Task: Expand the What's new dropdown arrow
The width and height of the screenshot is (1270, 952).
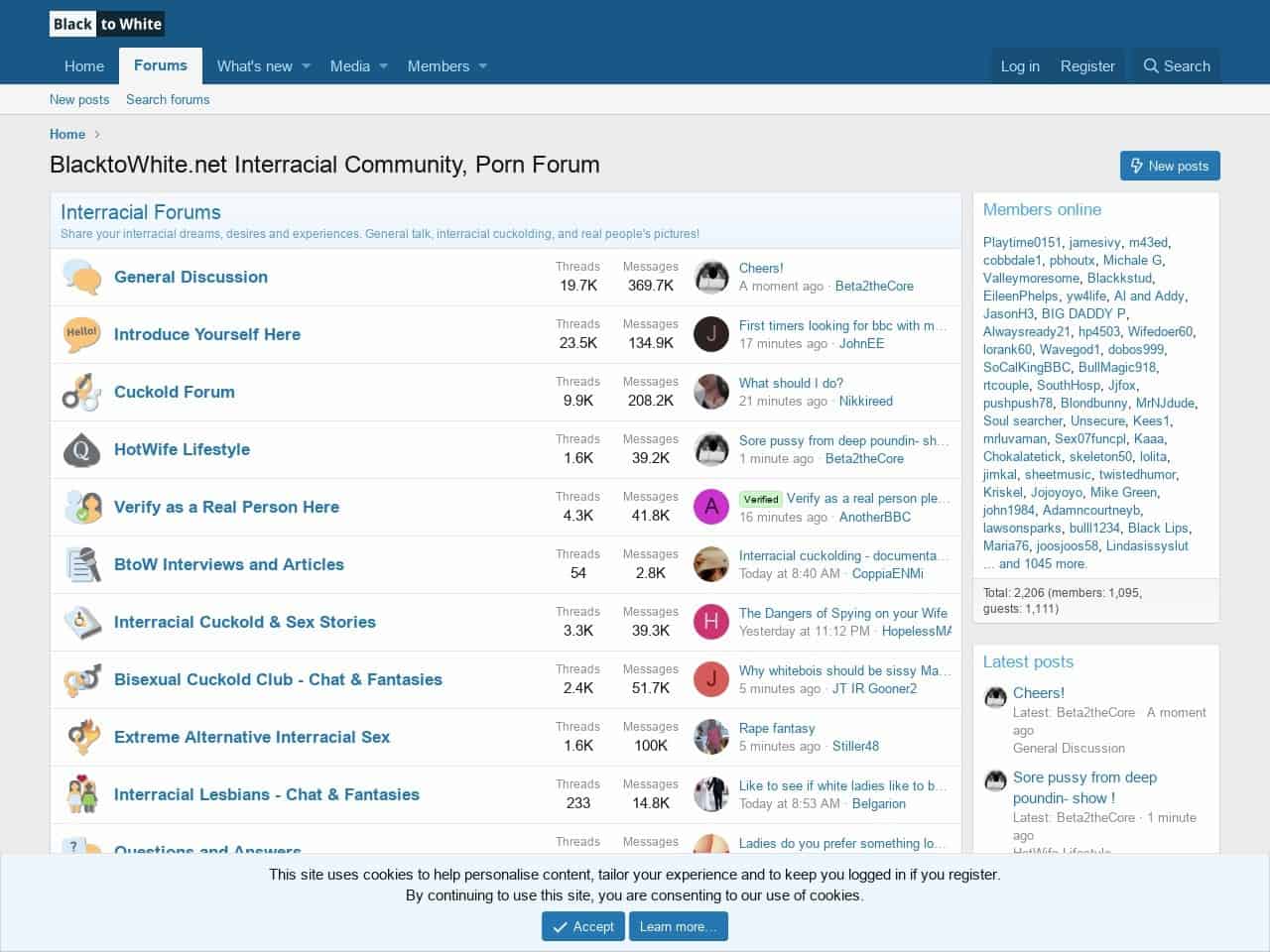Action: click(307, 66)
